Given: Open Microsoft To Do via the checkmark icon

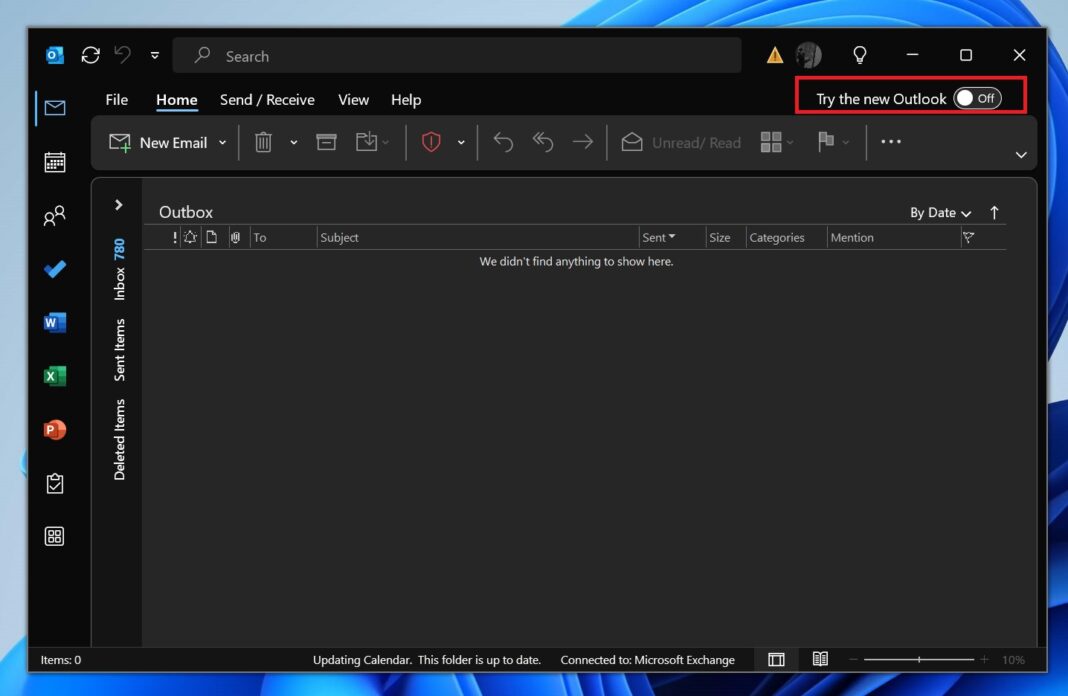Looking at the screenshot, I should [56, 269].
